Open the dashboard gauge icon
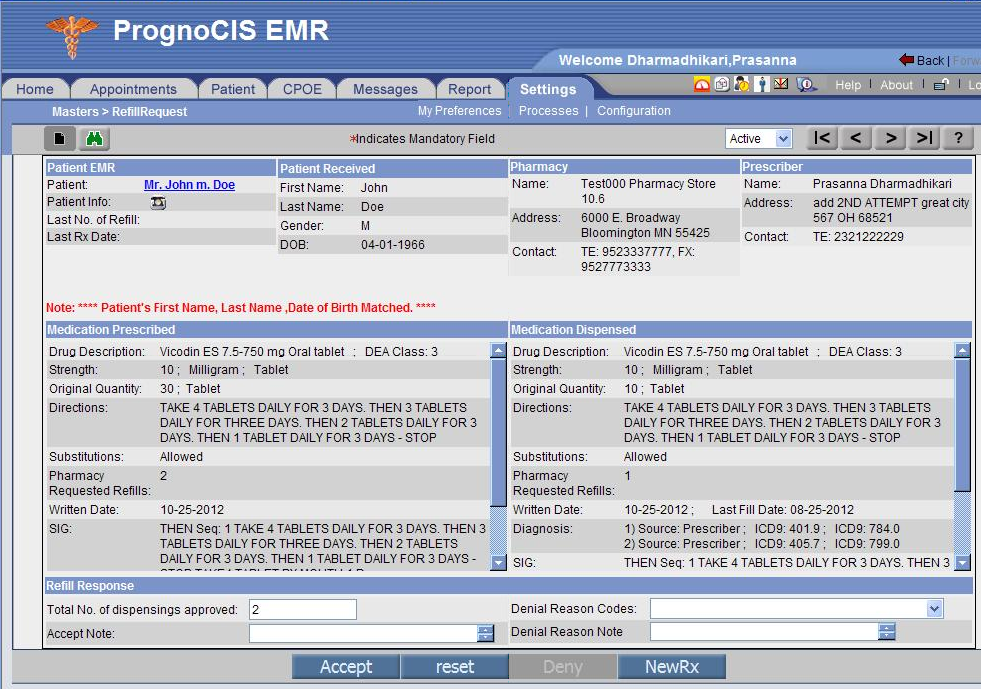The image size is (981, 689). pos(702,84)
